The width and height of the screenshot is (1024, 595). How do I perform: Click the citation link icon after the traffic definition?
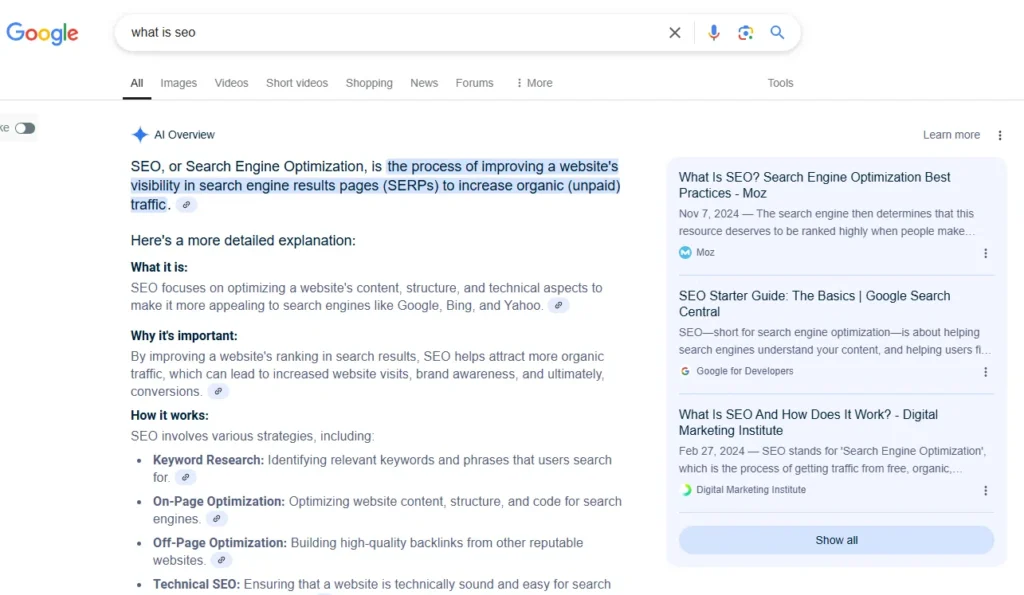tap(186, 204)
